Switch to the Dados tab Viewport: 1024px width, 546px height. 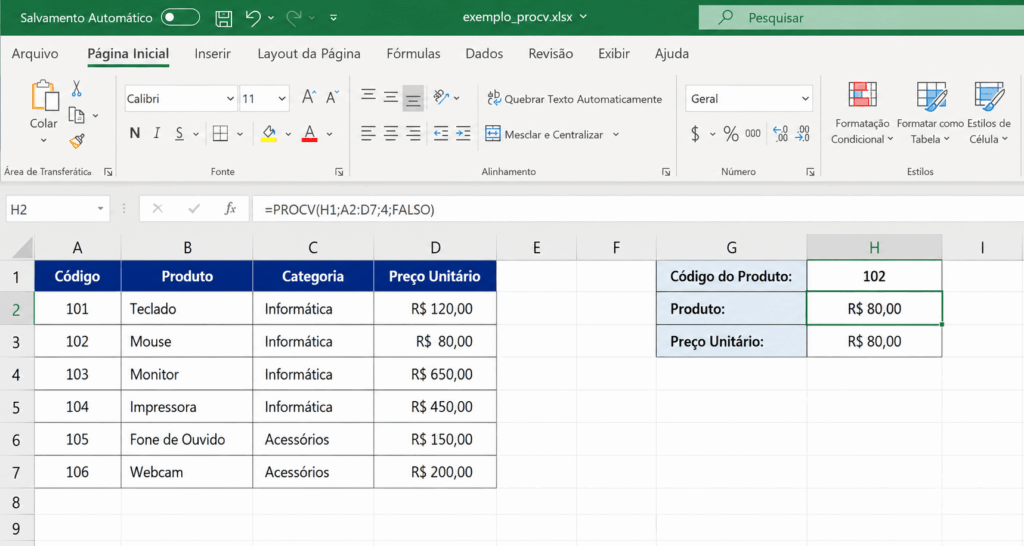[x=484, y=54]
